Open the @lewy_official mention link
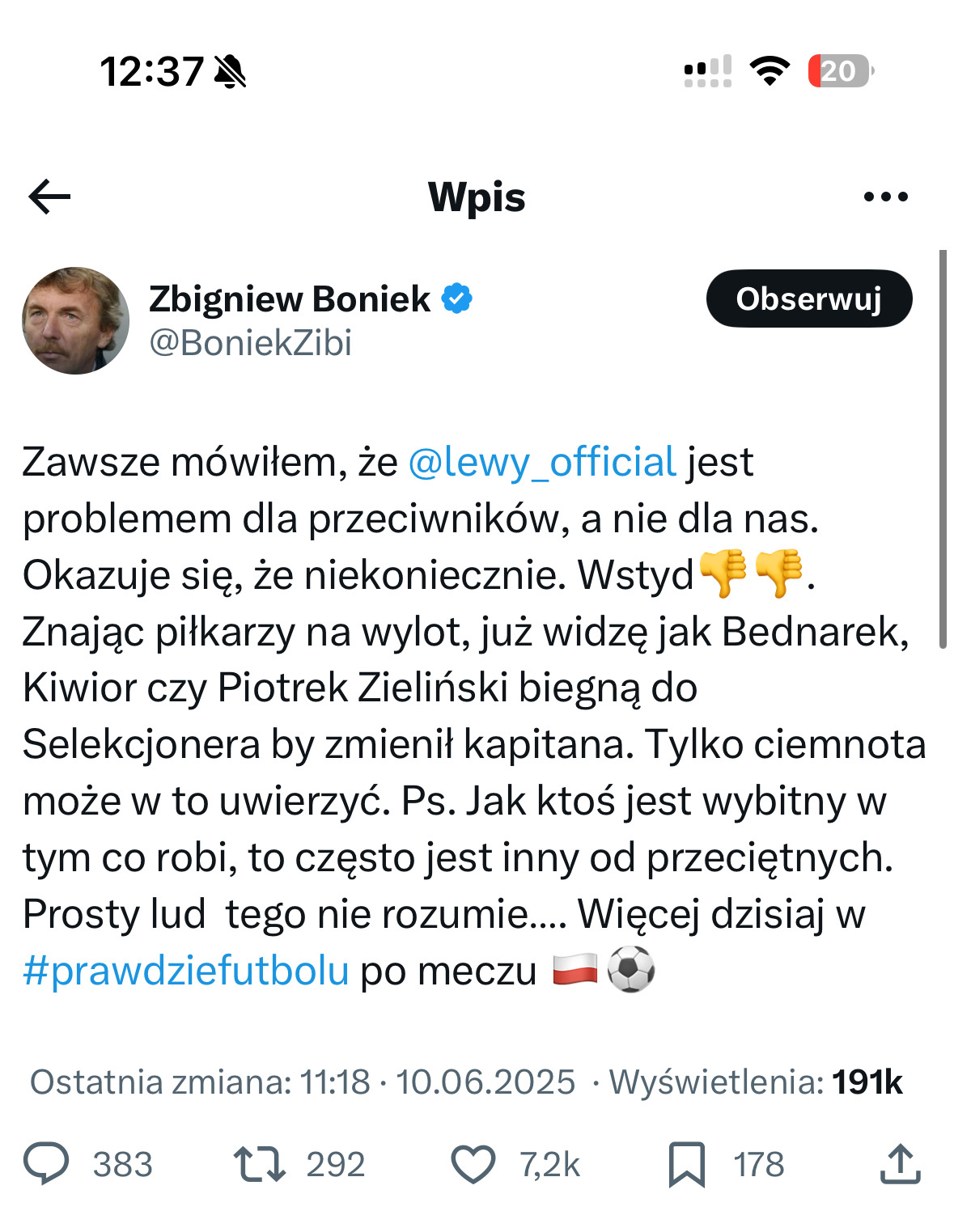This screenshot has width=954, height=1232. pos(541,462)
